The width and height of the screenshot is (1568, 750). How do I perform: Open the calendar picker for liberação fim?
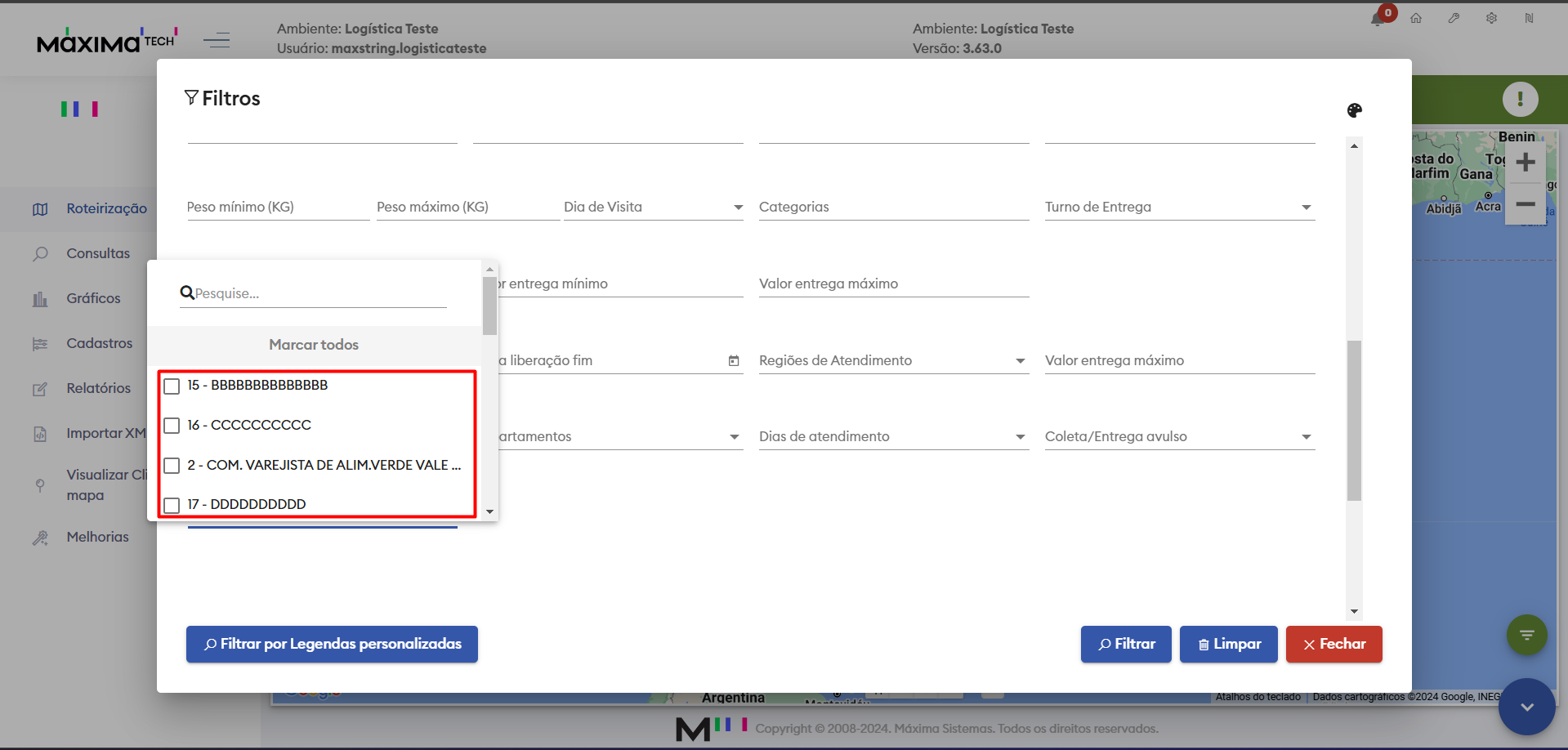[x=734, y=361]
